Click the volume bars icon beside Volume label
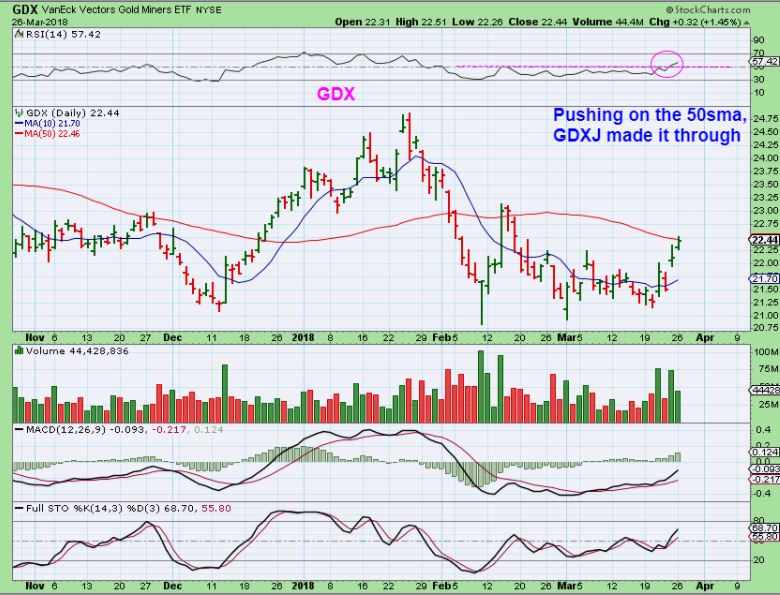Viewport: 780px width, 595px height. [x=19, y=351]
